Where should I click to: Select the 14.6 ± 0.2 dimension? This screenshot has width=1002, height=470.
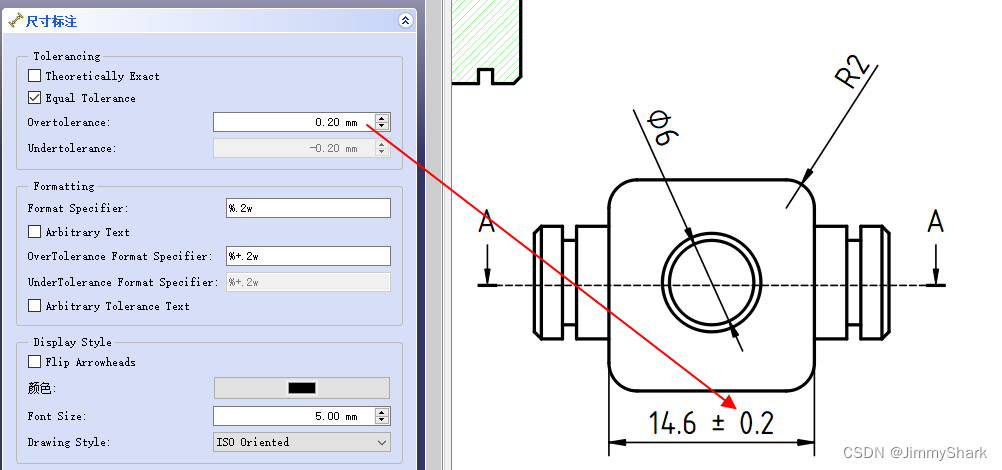[711, 423]
